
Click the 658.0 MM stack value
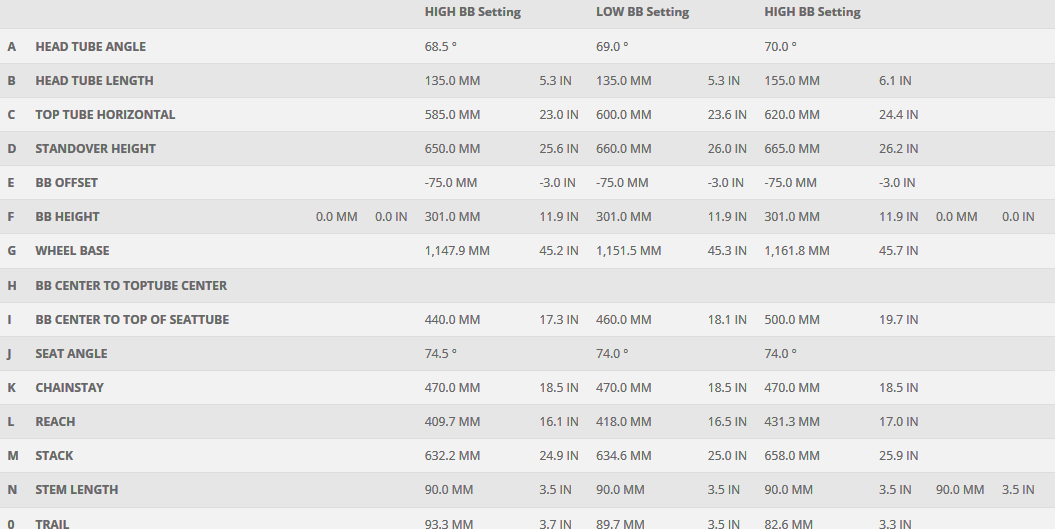792,456
